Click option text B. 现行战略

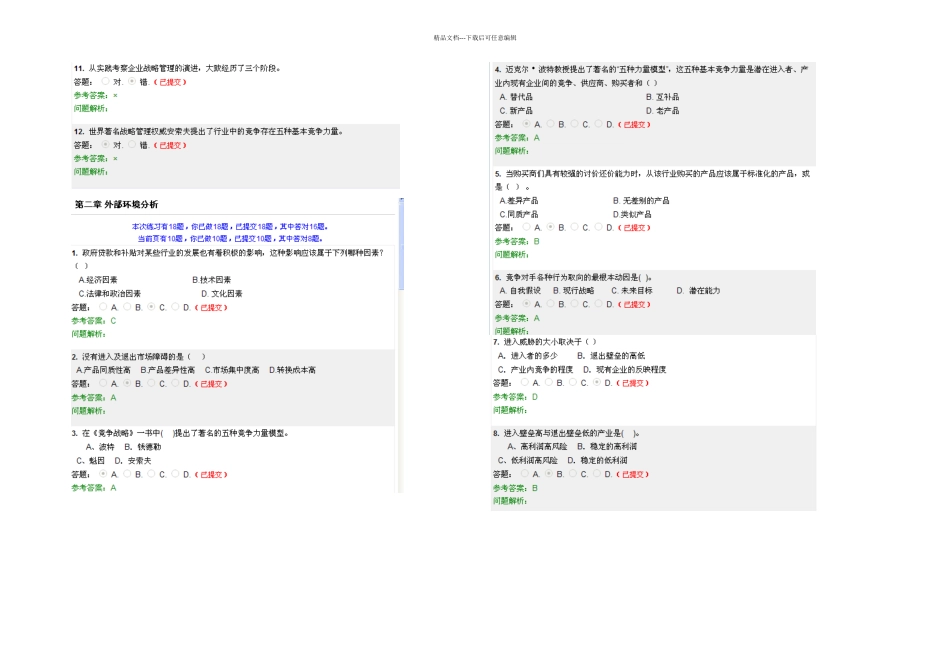click(x=573, y=291)
